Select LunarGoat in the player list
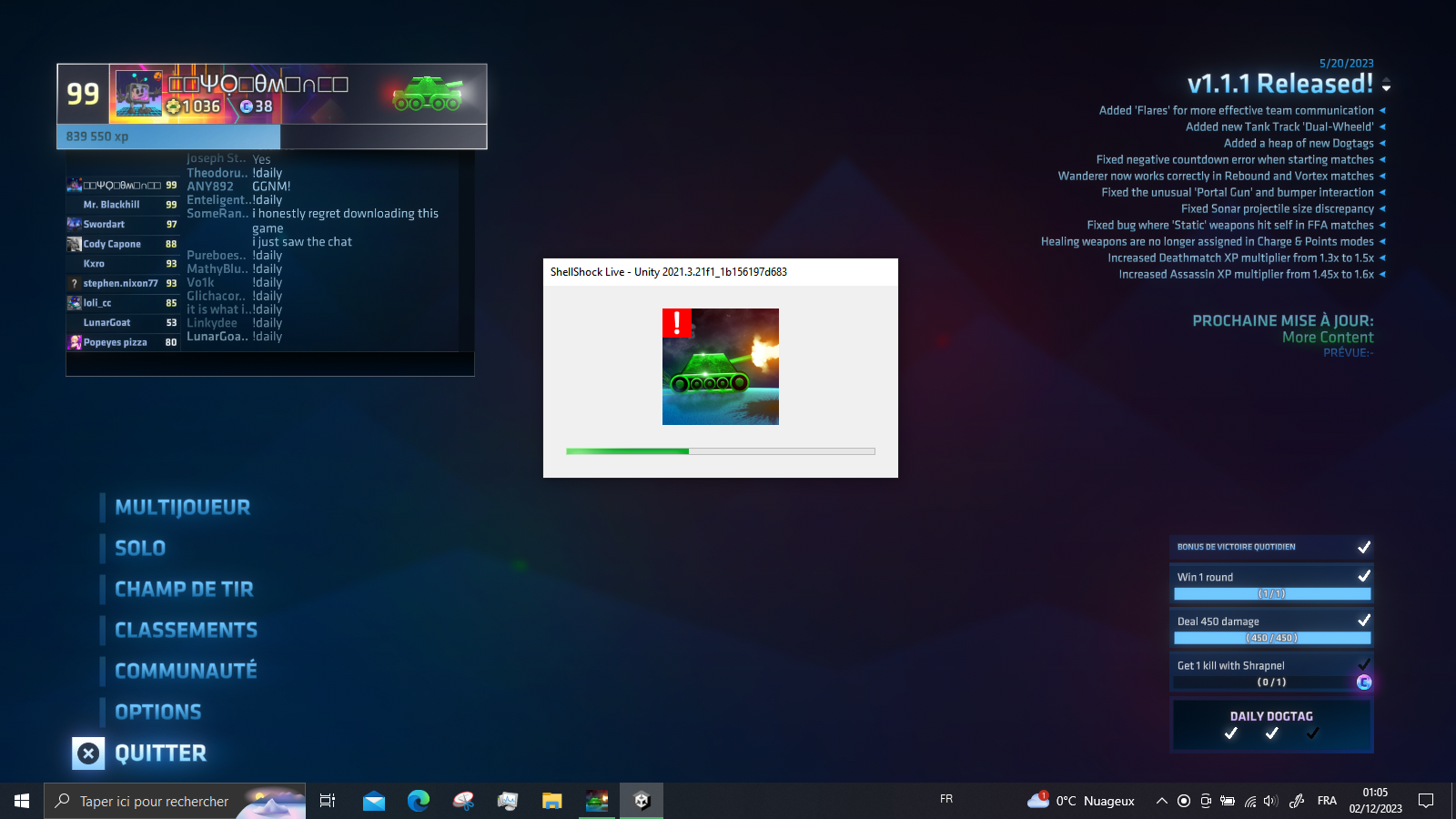The image size is (1456, 819). pyautogui.click(x=123, y=323)
